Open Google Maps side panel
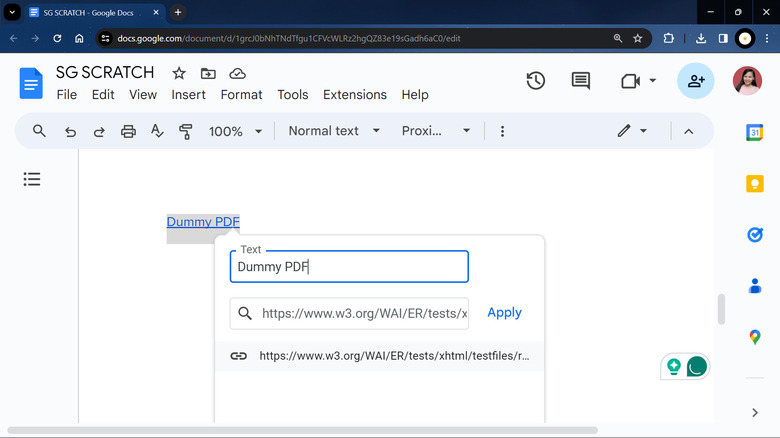This screenshot has width=780, height=438. pos(755,337)
